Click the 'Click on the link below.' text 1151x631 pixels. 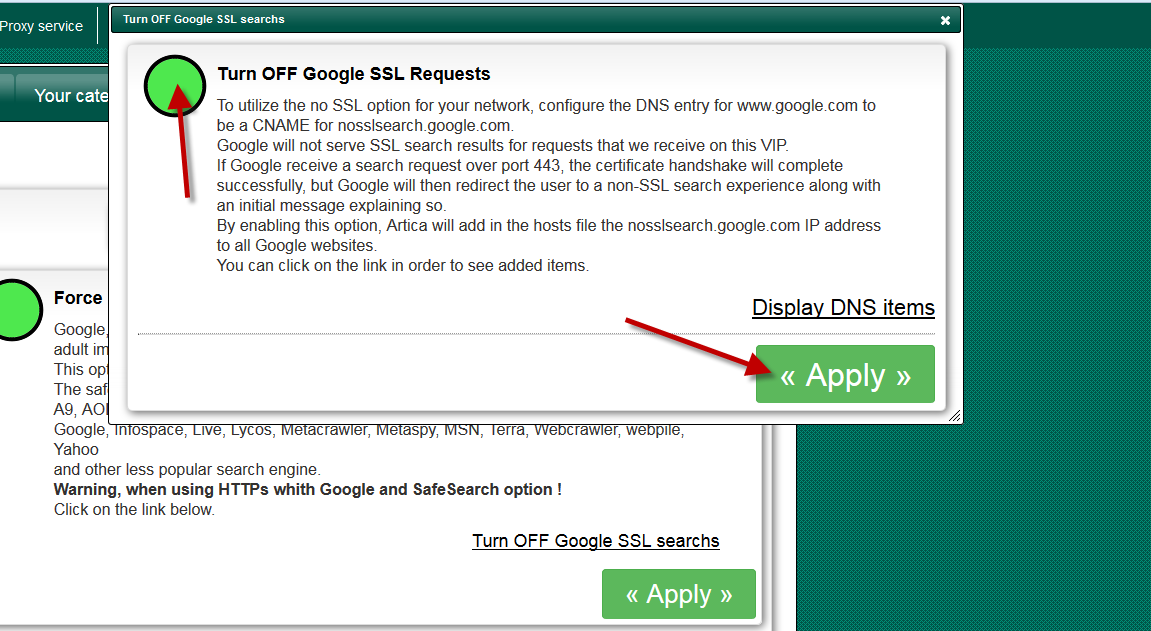134,509
